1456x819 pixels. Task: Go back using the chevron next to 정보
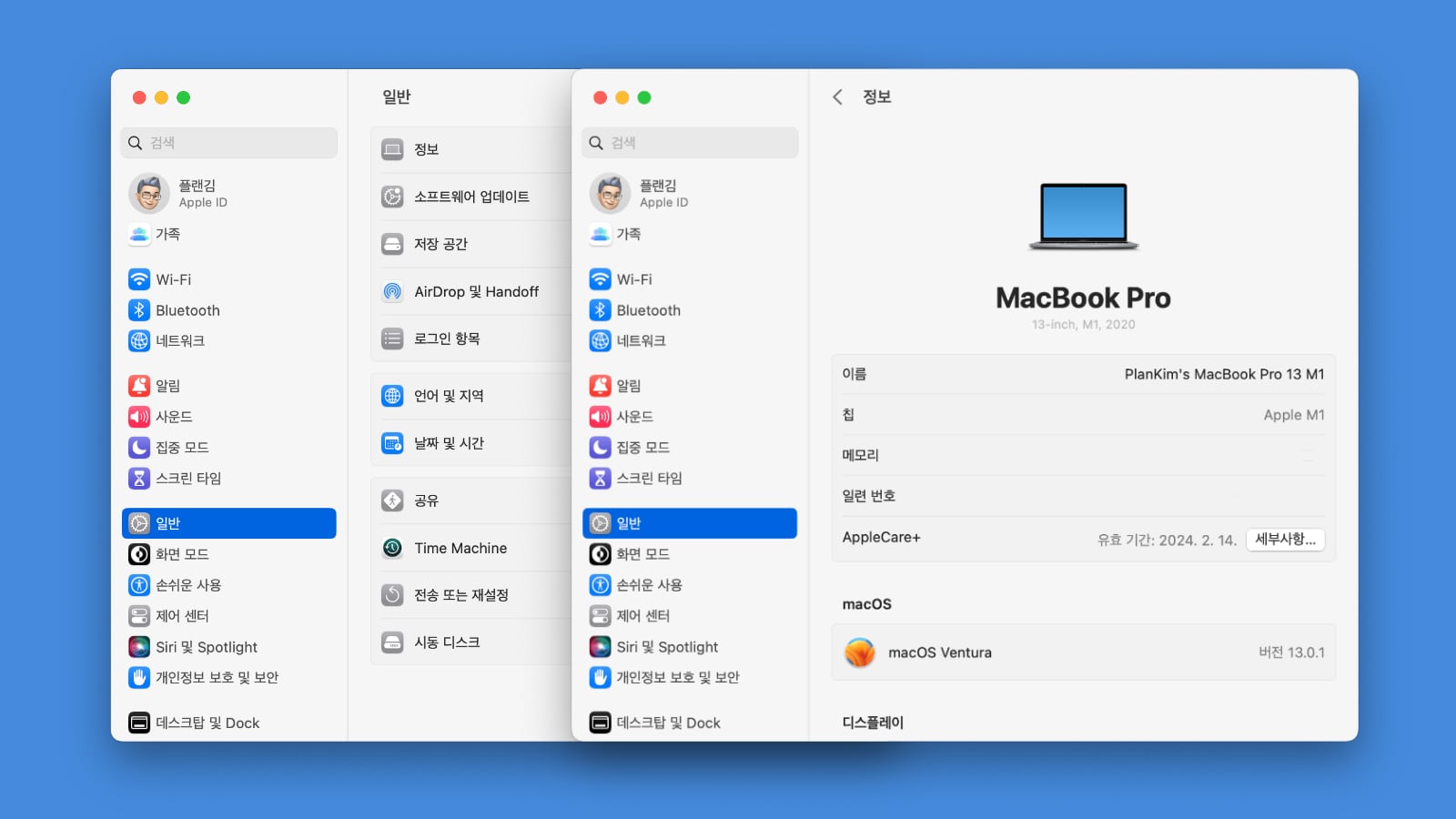tap(837, 97)
